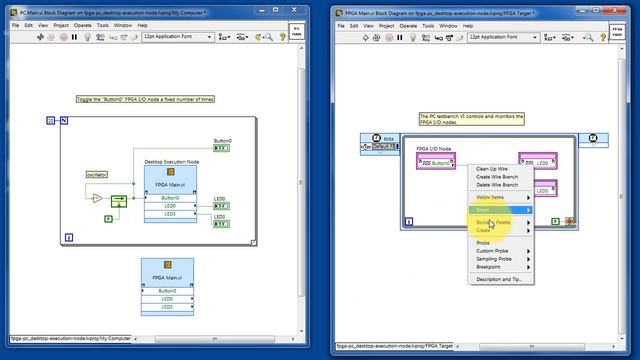Open the font dropdown in PC Main window
This screenshot has height=360, width=640.
pyautogui.click(x=178, y=37)
